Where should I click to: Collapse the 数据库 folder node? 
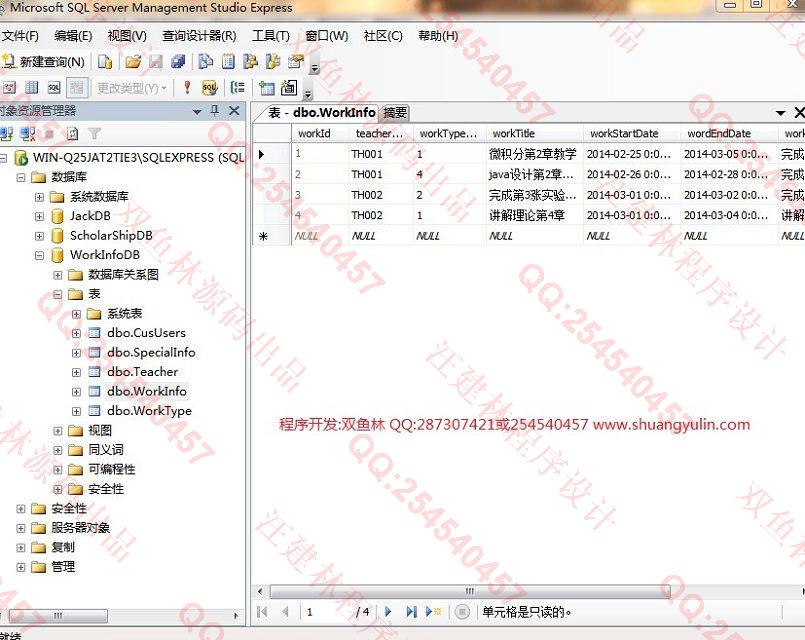coord(21,178)
